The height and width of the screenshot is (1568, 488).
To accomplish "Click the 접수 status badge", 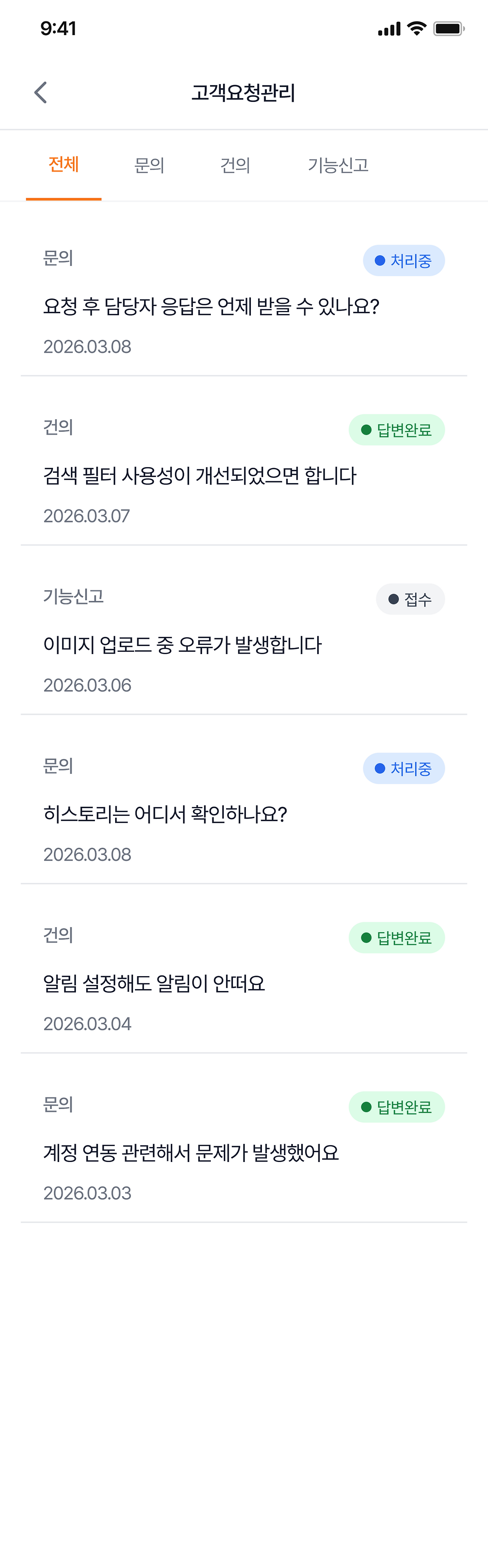I will (410, 599).
